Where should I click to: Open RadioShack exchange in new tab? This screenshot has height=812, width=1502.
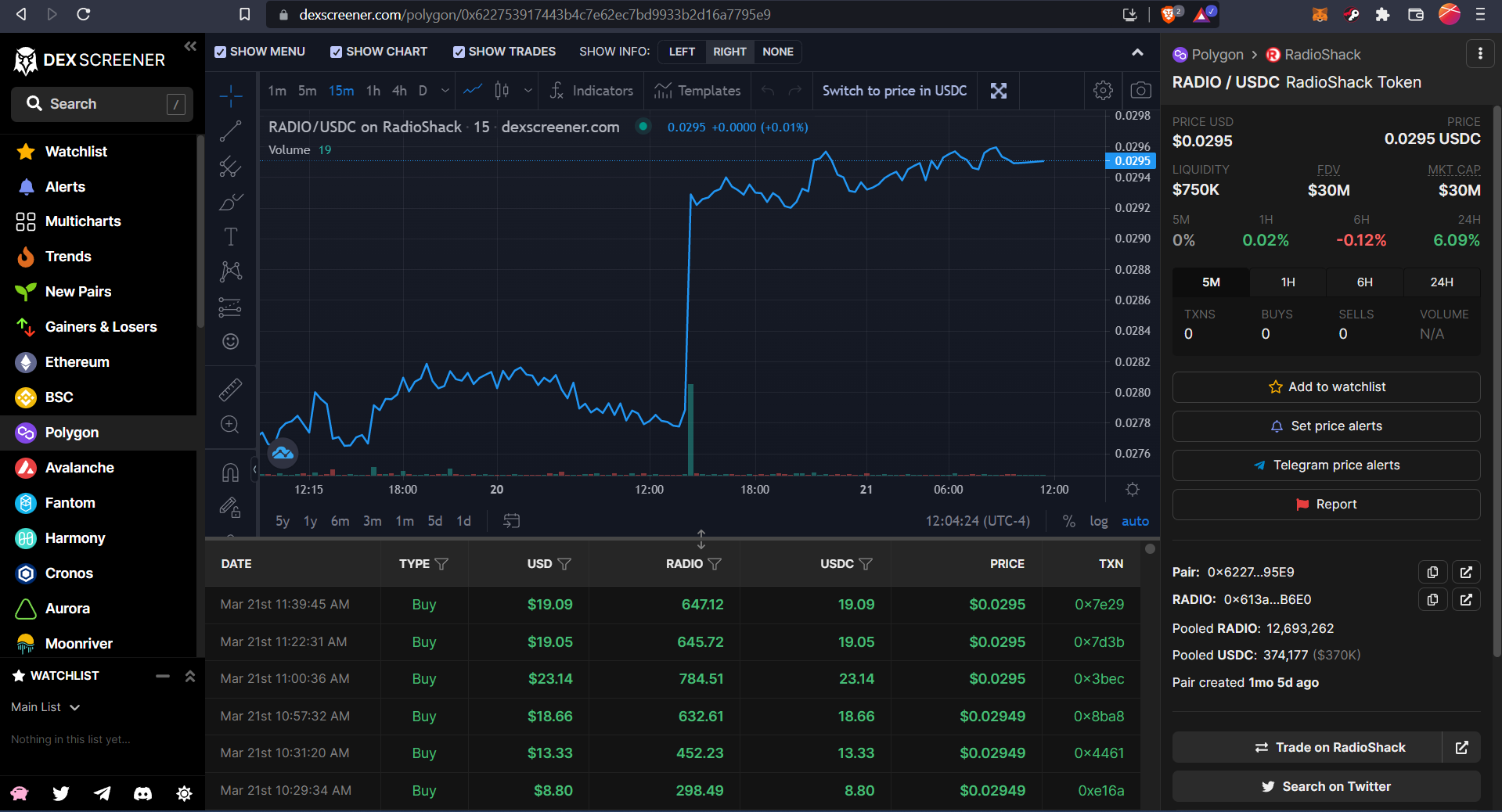click(1462, 747)
